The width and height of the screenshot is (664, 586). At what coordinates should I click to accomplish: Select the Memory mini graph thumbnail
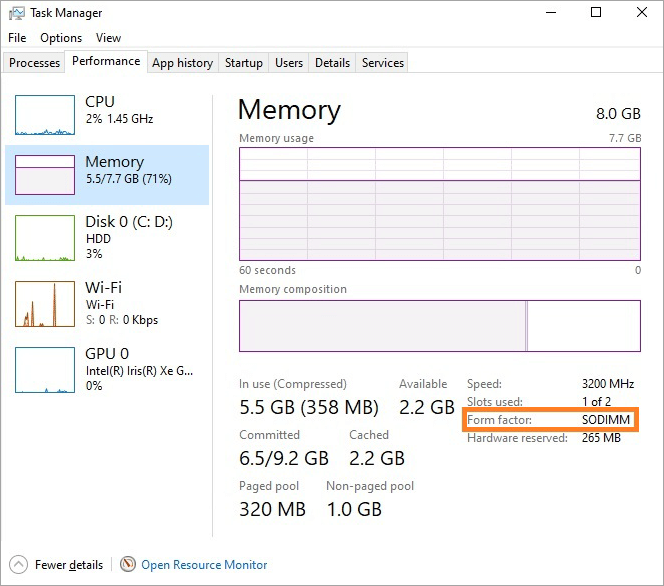coord(45,175)
